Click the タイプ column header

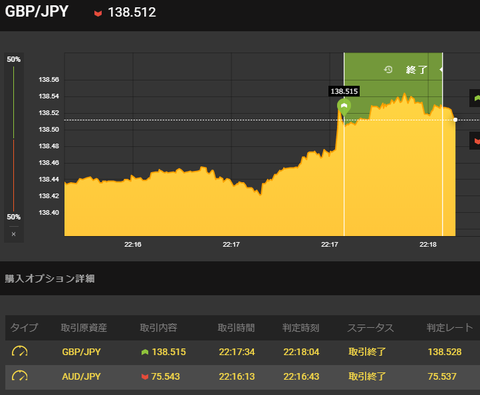(x=24, y=328)
